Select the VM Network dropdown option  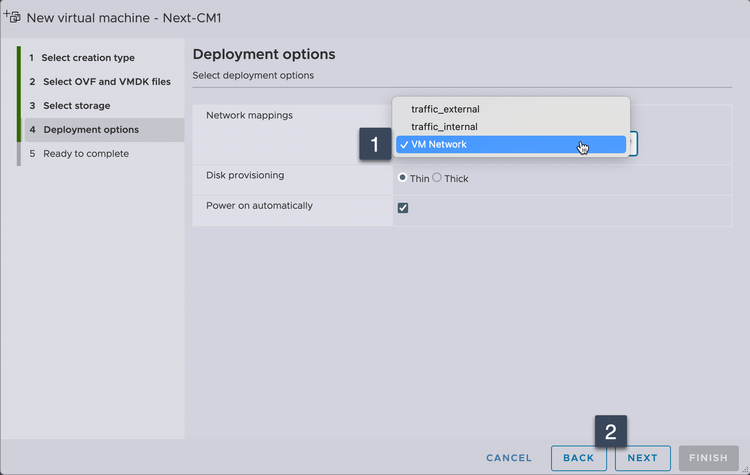click(x=439, y=145)
